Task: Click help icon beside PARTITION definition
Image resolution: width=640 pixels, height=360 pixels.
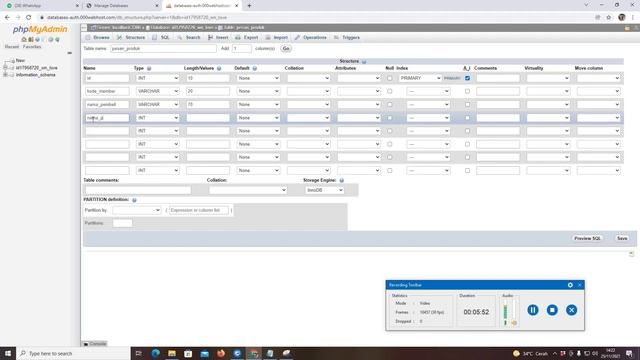Action: (134, 200)
